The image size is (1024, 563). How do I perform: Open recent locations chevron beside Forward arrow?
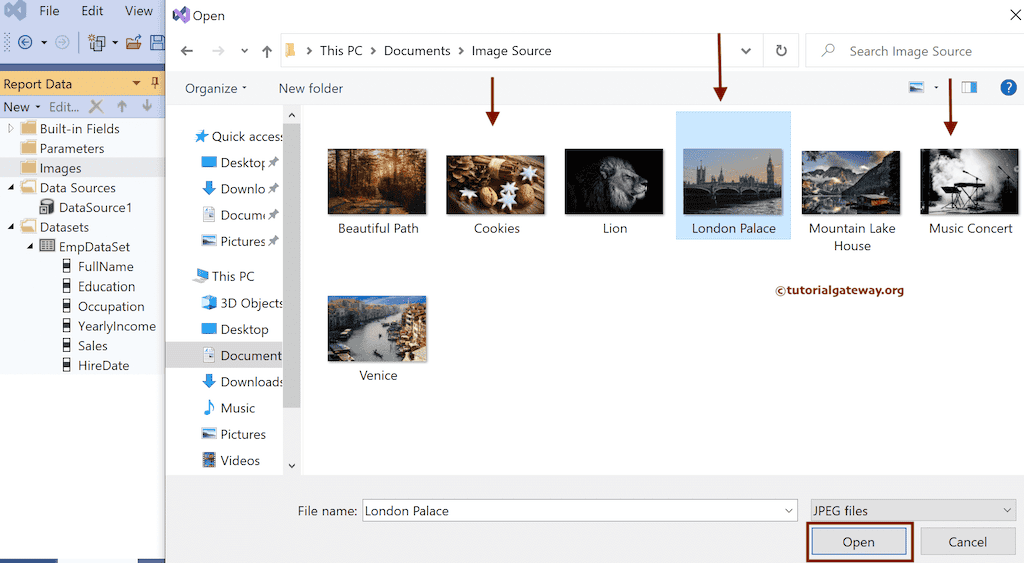244,51
